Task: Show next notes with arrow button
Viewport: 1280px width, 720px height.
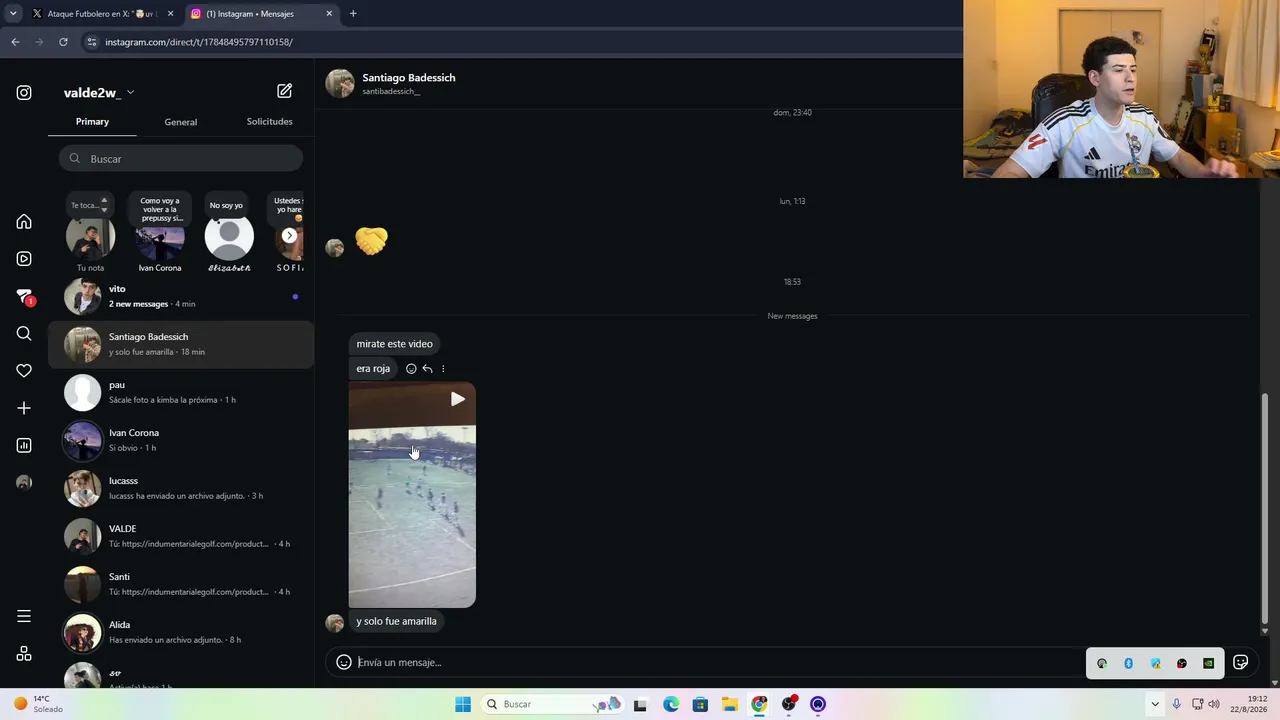Action: pyautogui.click(x=289, y=236)
